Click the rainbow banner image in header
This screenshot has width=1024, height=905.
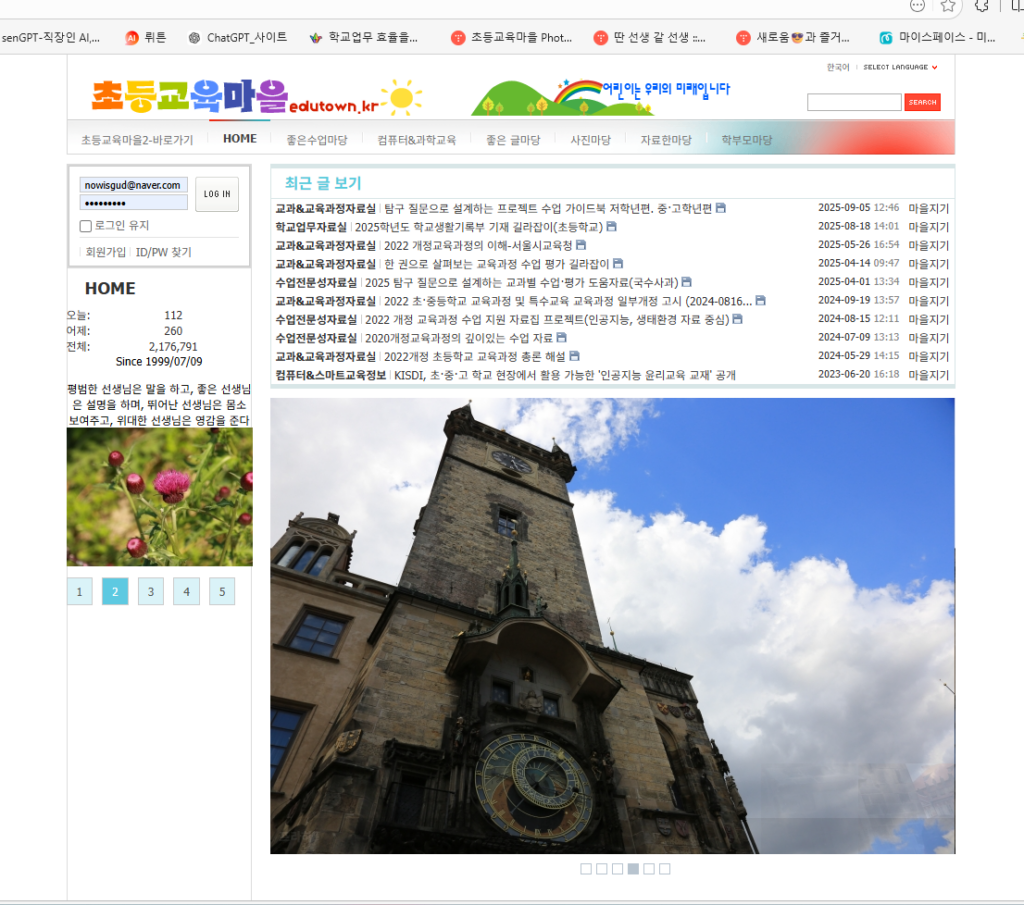click(600, 96)
